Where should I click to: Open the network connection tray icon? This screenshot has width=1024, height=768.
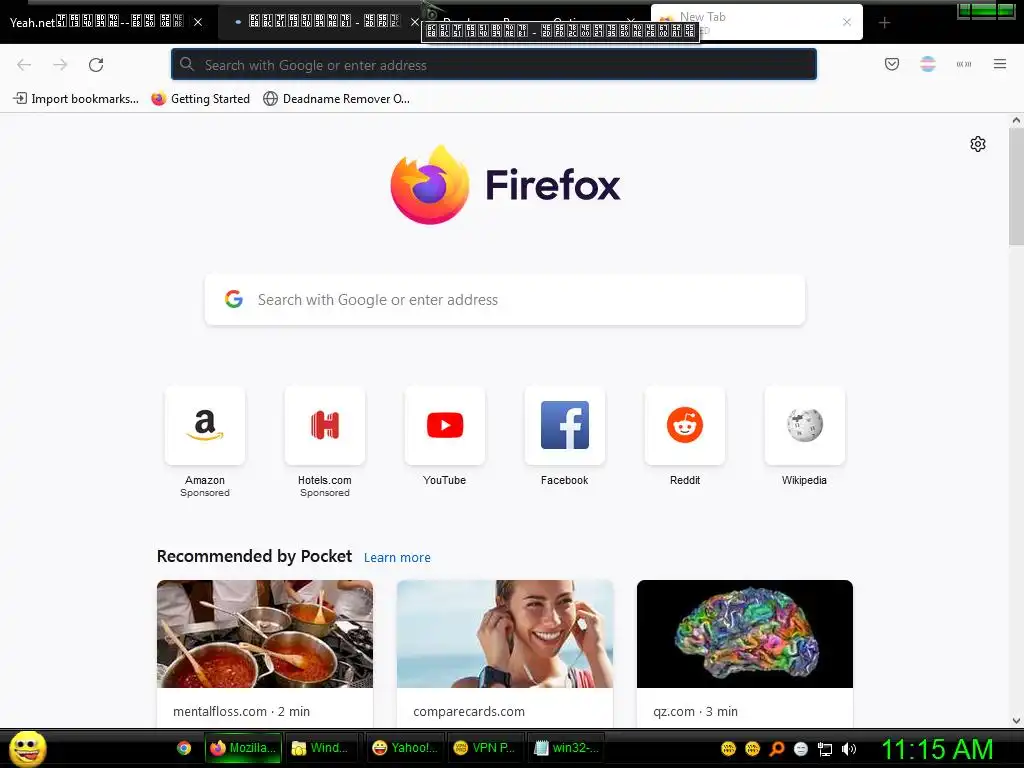tap(825, 749)
